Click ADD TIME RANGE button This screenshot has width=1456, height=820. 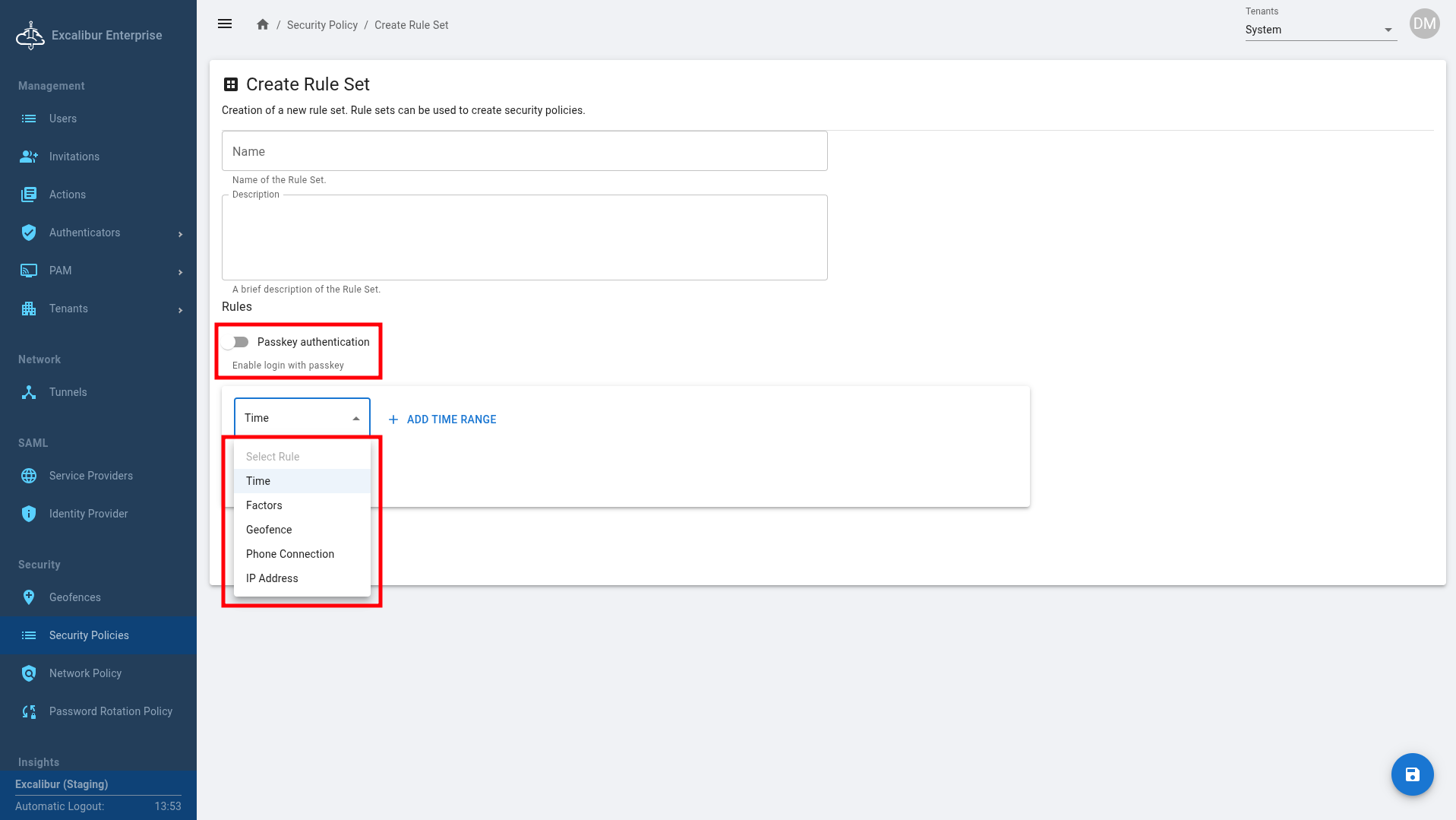click(x=443, y=419)
